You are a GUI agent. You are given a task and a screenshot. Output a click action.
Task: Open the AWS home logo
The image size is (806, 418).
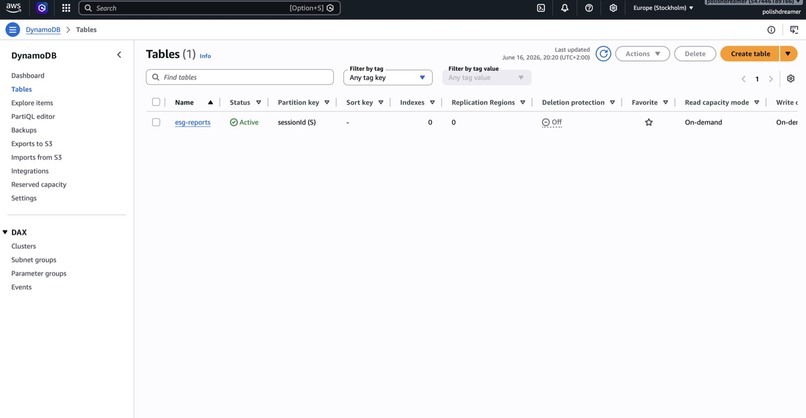pos(13,8)
